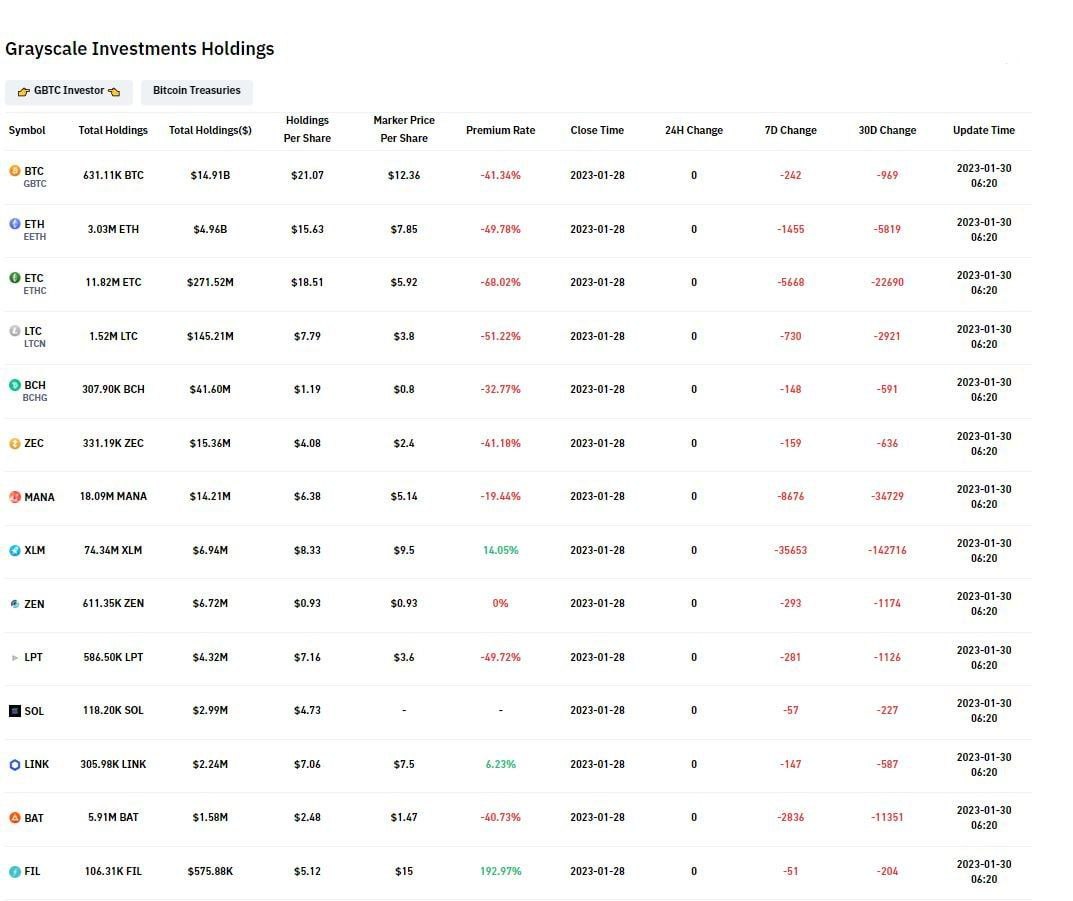1073x901 pixels.
Task: Click the Close Time column header
Action: [597, 130]
